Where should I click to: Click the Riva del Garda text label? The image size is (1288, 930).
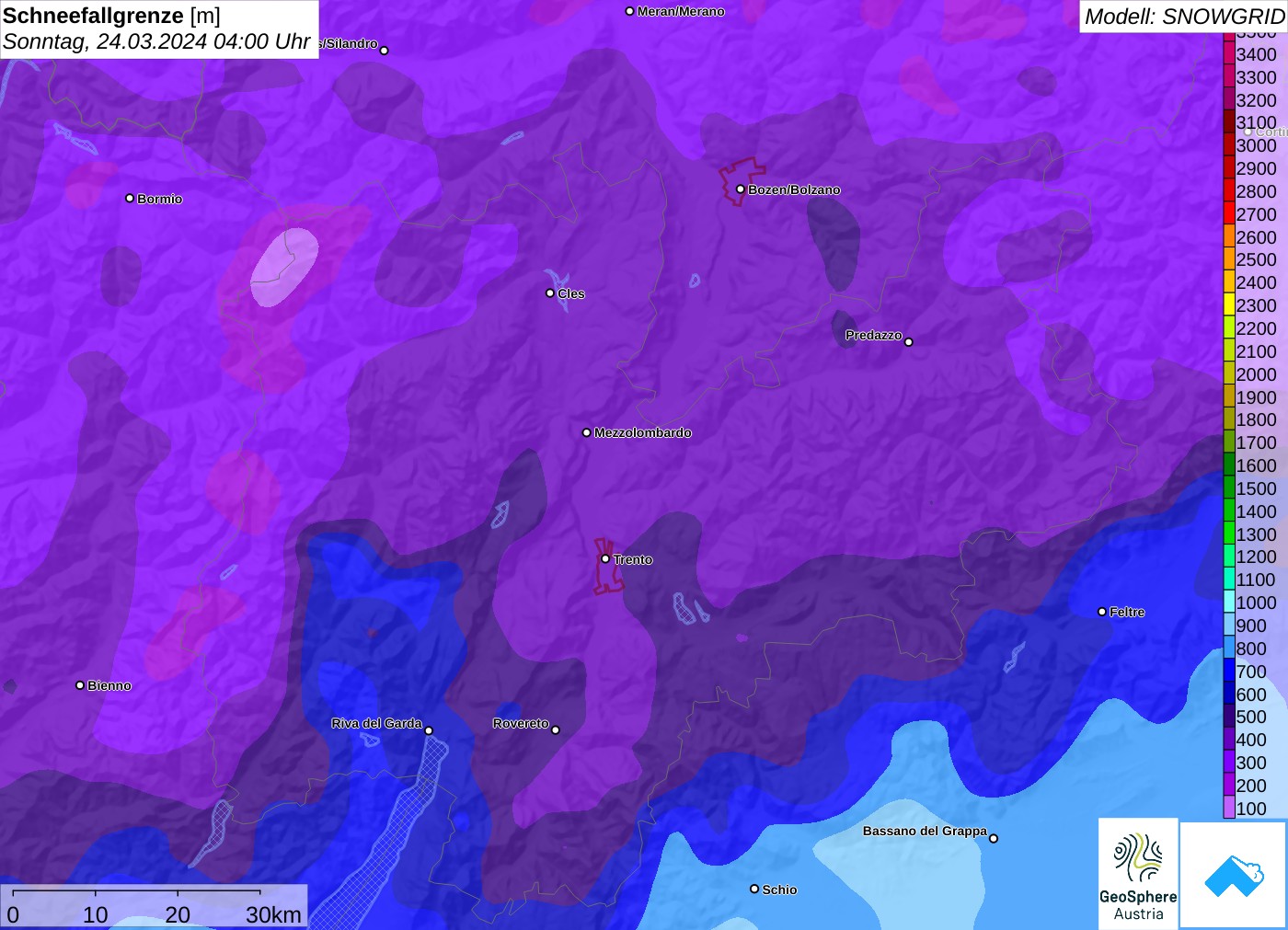point(376,723)
